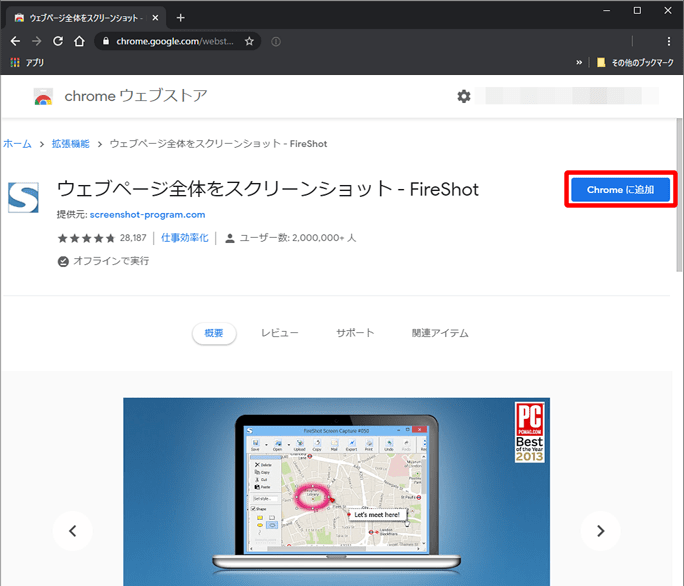Open 関連アイテム tab
Image resolution: width=684 pixels, height=586 pixels.
pos(440,333)
